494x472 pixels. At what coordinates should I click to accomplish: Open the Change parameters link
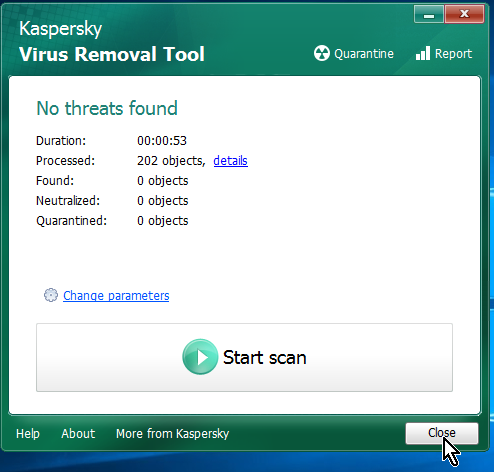click(116, 296)
